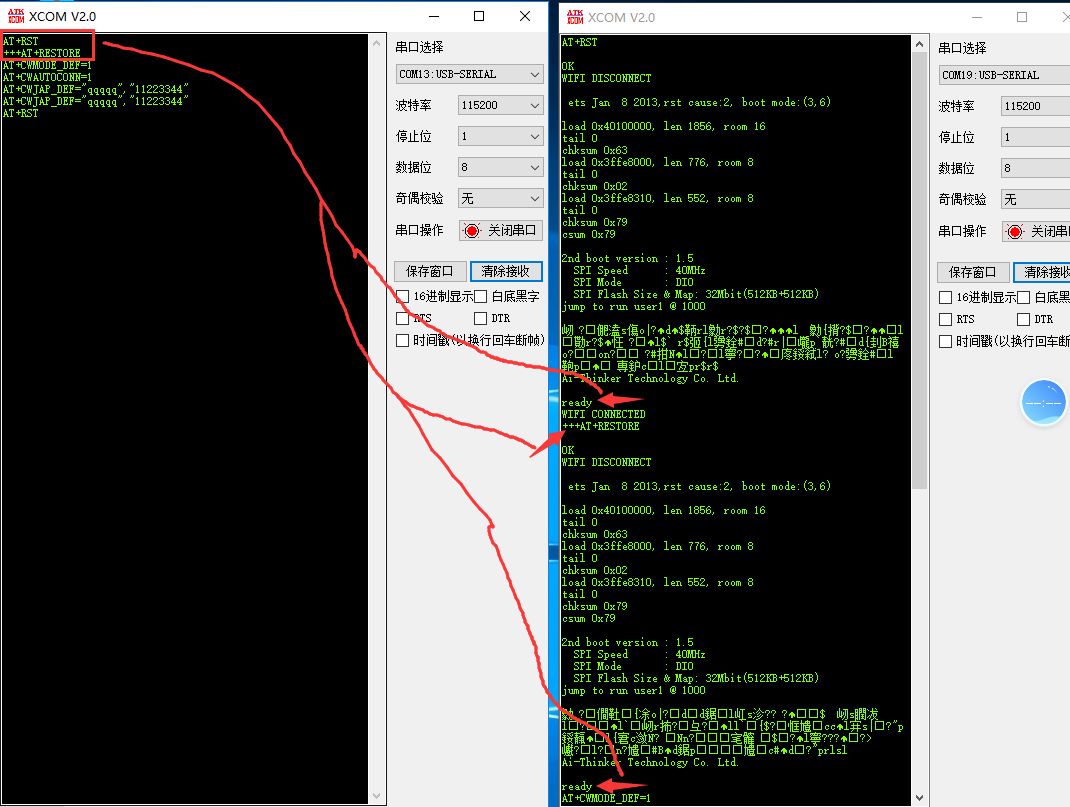Click the XCOM app icon in left window title bar
The image size is (1070, 807).
pos(16,16)
